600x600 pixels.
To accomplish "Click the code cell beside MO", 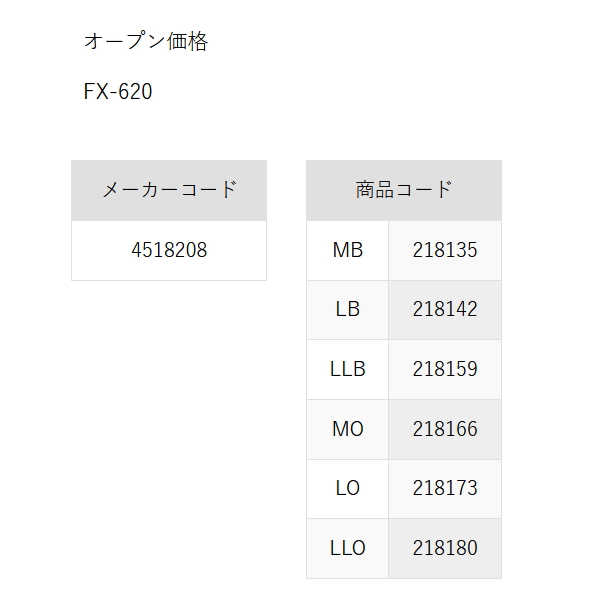I will tap(445, 429).
